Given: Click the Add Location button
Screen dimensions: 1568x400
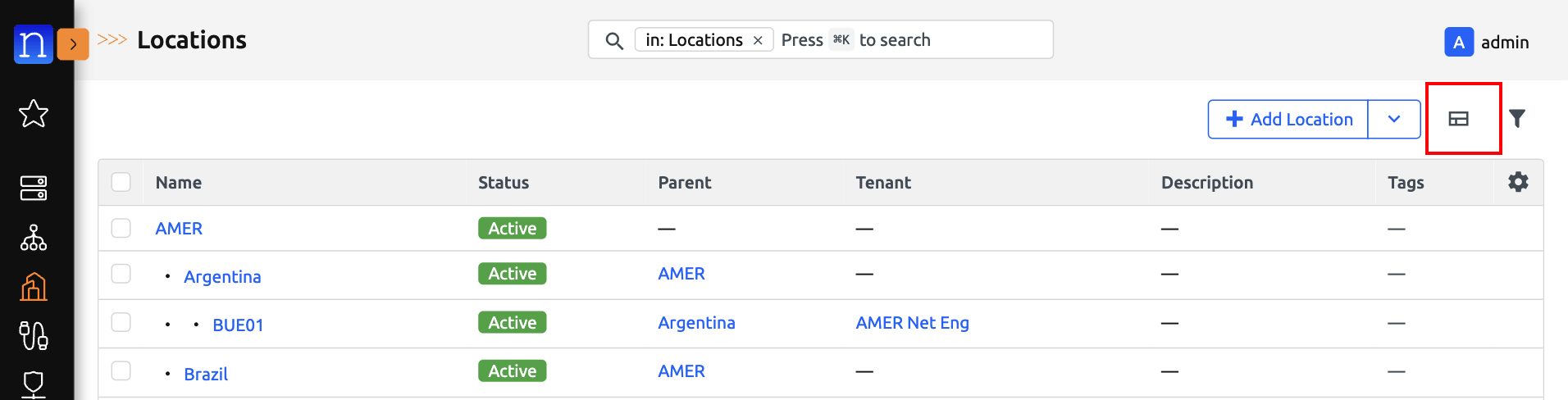Looking at the screenshot, I should click(1288, 120).
